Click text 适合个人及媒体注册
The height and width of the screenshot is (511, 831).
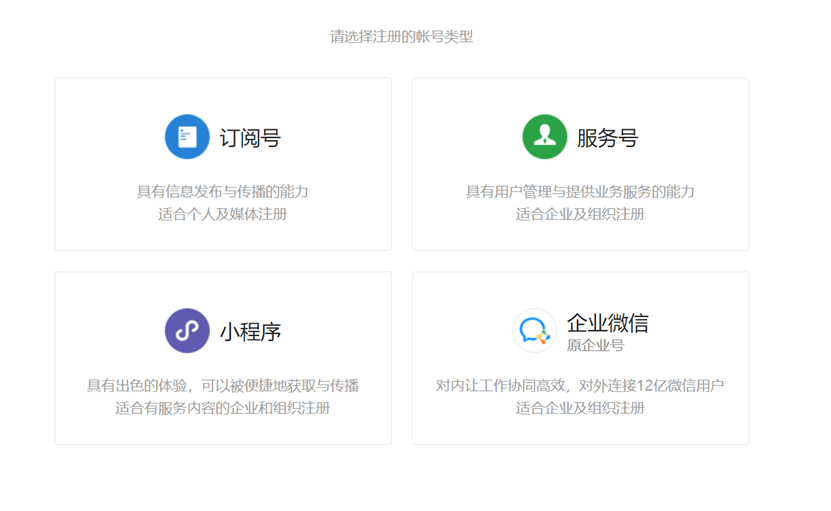[223, 214]
